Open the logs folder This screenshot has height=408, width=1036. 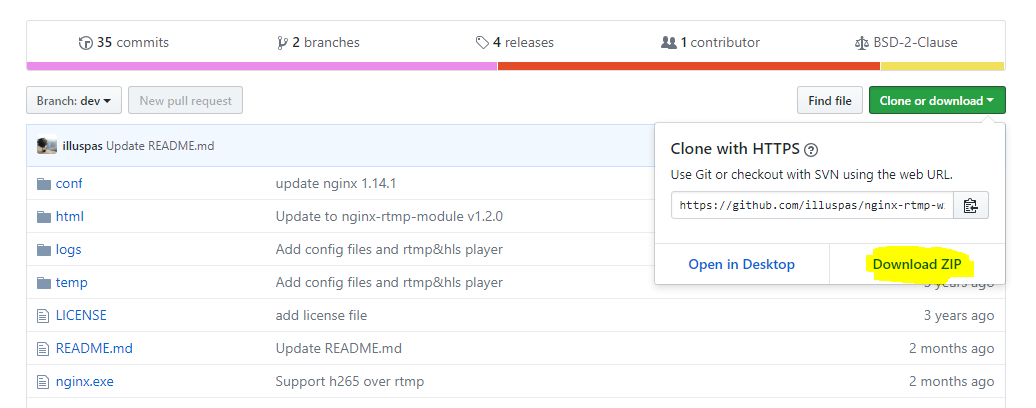(x=69, y=250)
